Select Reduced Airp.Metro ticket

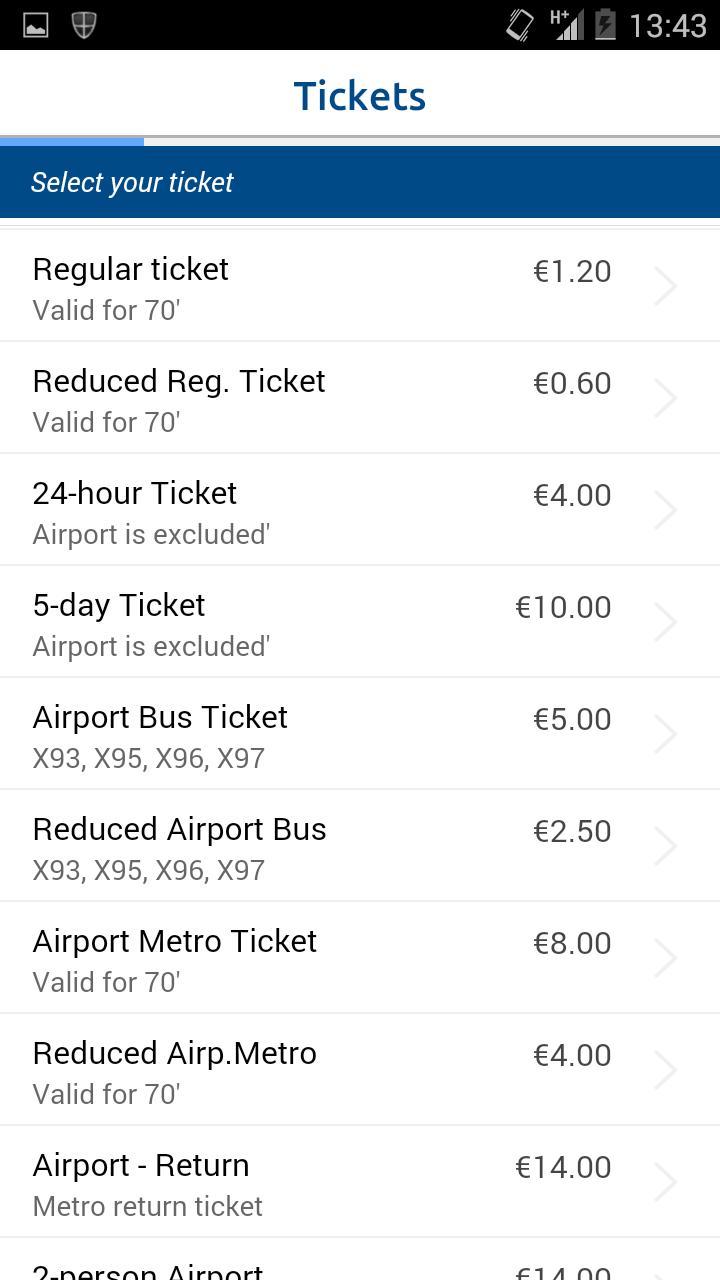coord(175,1070)
